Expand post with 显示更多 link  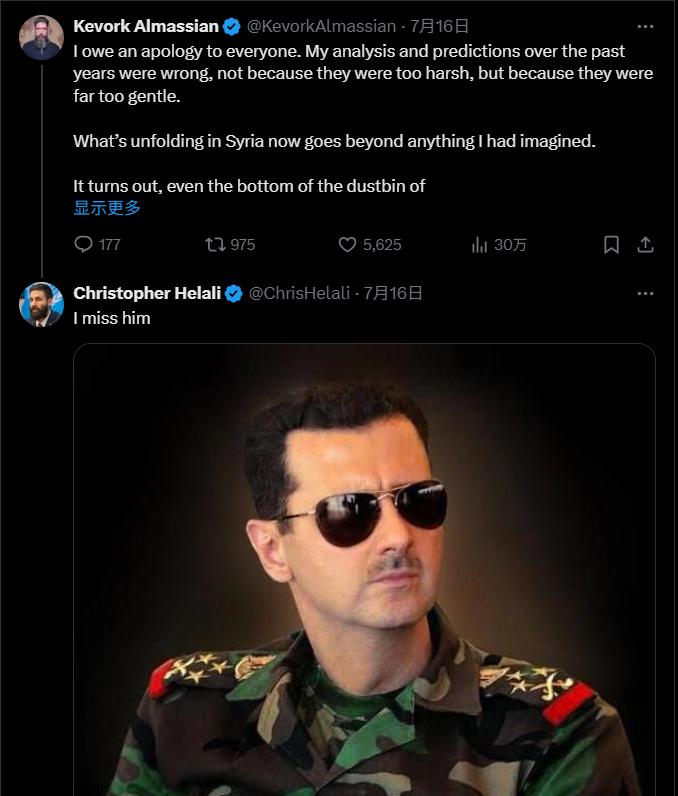[107, 208]
